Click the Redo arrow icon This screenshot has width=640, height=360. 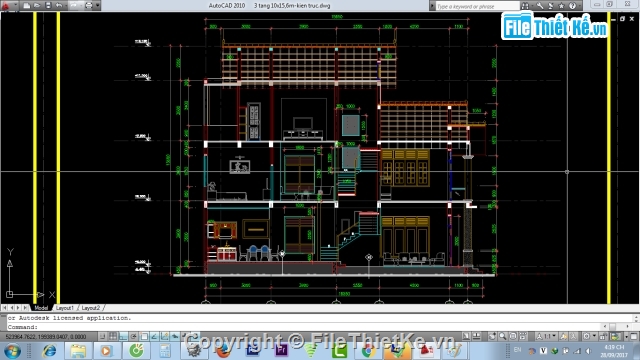[74, 6]
